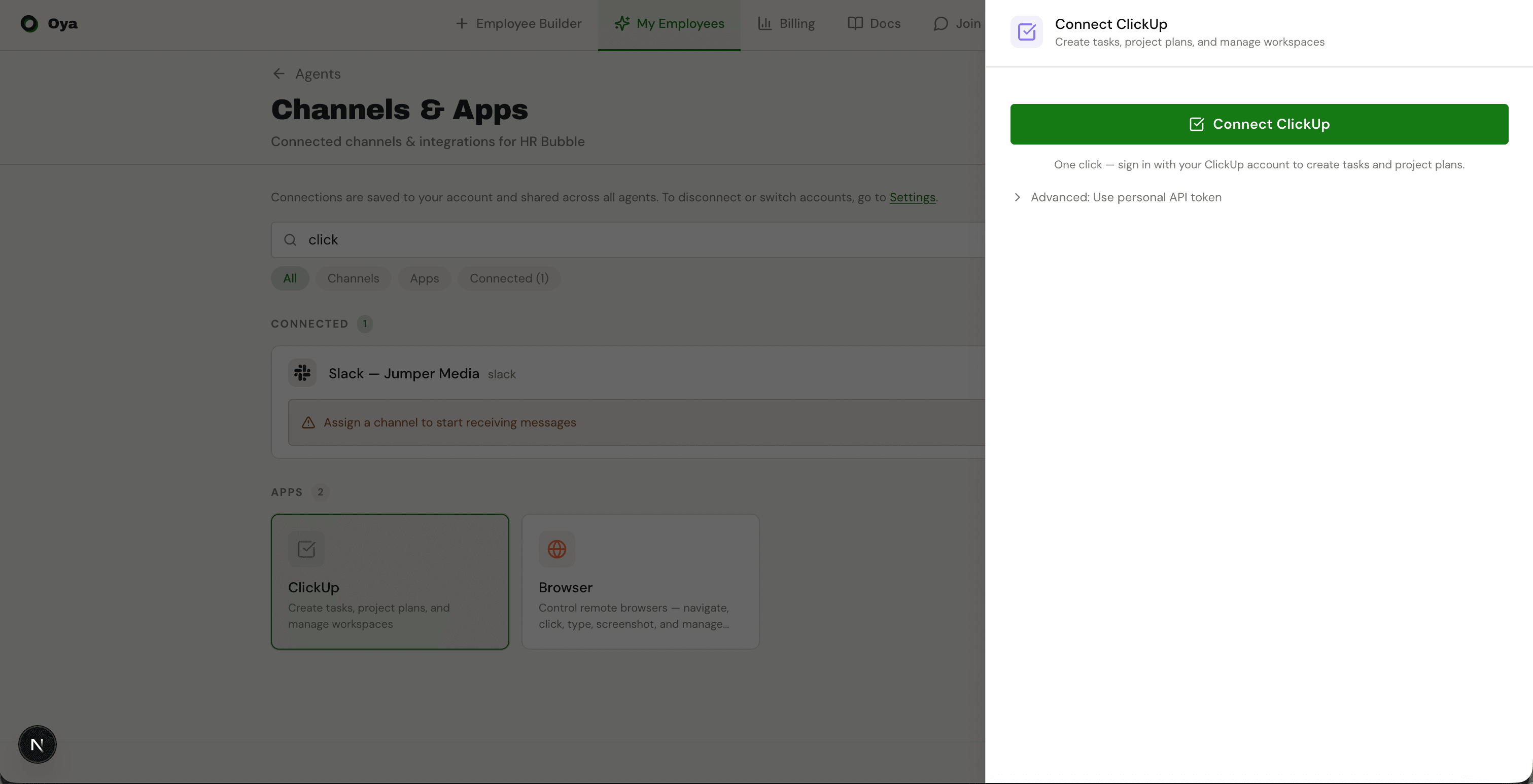Image resolution: width=1533 pixels, height=784 pixels.
Task: Click the purple ClickUp icon in the panel header
Action: coord(1026,32)
